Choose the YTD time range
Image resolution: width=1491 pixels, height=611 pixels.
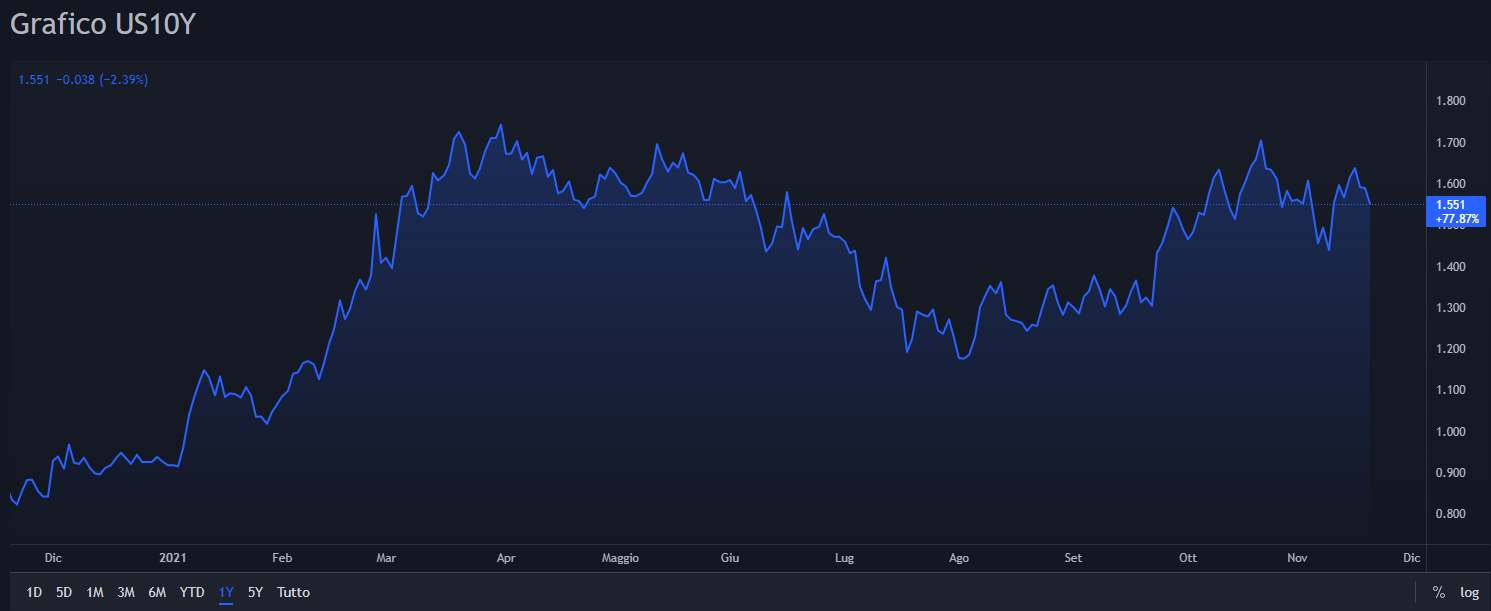[x=192, y=593]
